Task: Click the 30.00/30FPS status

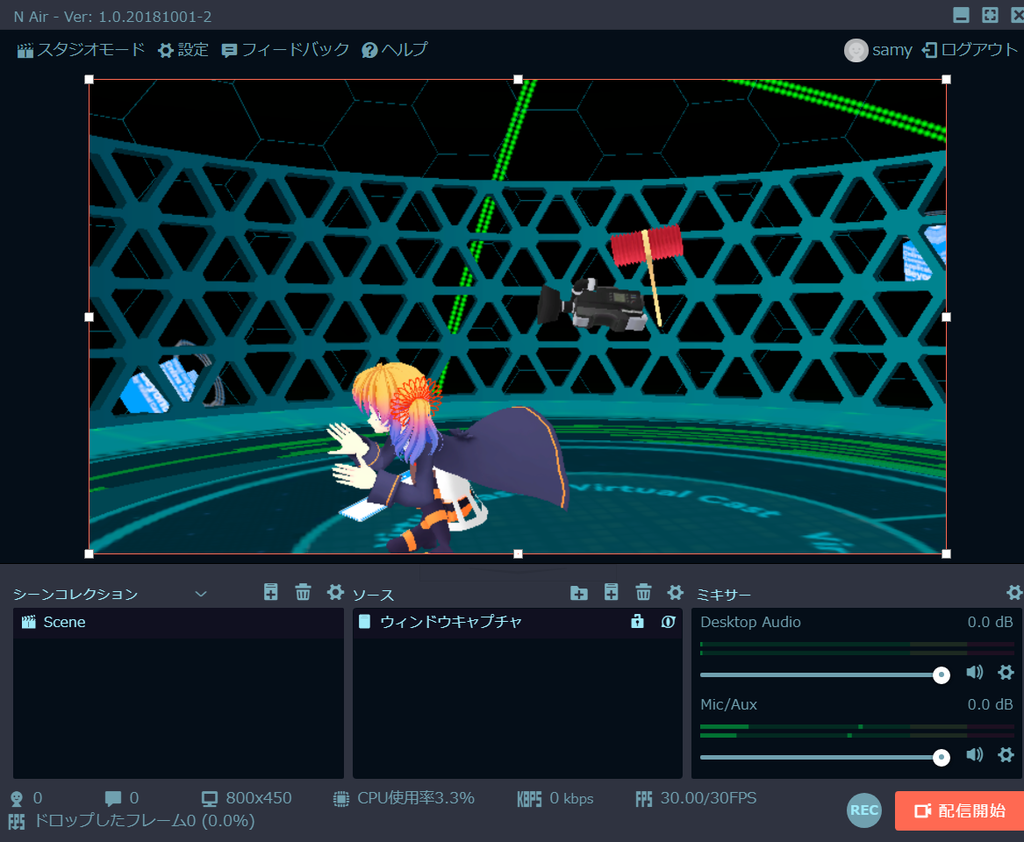Action: [696, 798]
